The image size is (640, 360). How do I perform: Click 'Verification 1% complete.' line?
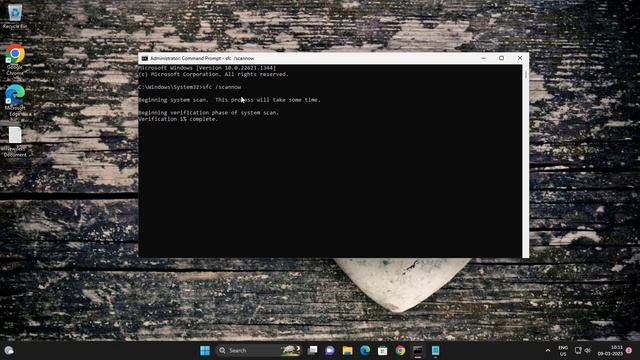tap(178, 119)
